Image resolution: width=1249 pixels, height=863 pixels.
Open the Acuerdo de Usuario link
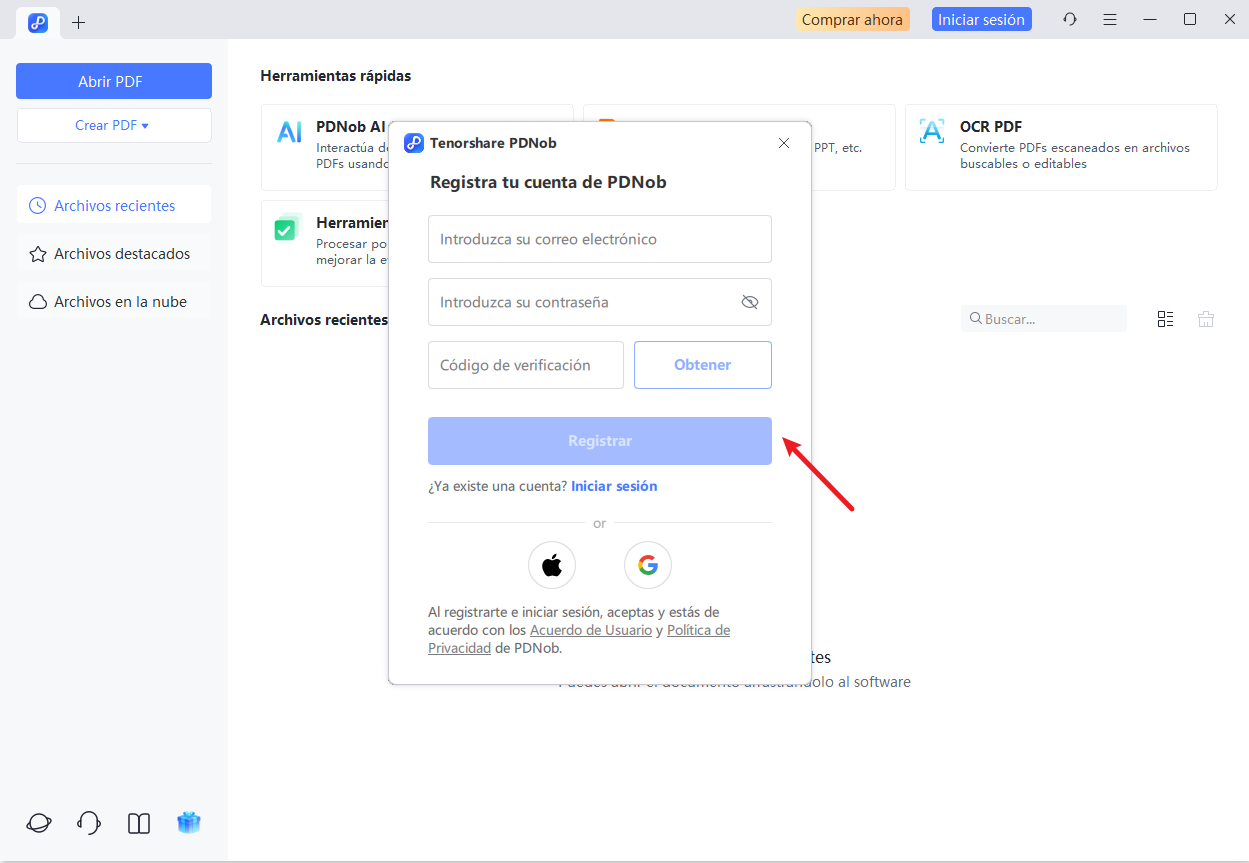click(591, 630)
